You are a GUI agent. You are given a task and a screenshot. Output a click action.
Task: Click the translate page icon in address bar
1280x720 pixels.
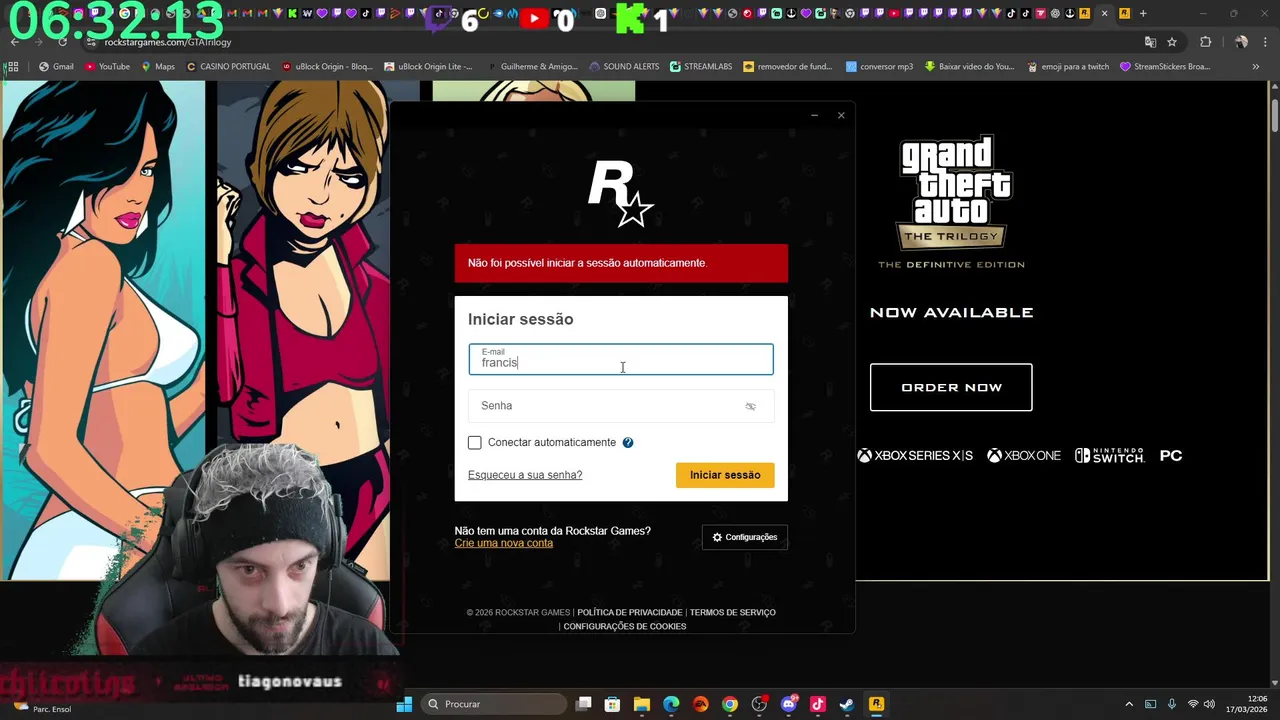coord(1150,42)
